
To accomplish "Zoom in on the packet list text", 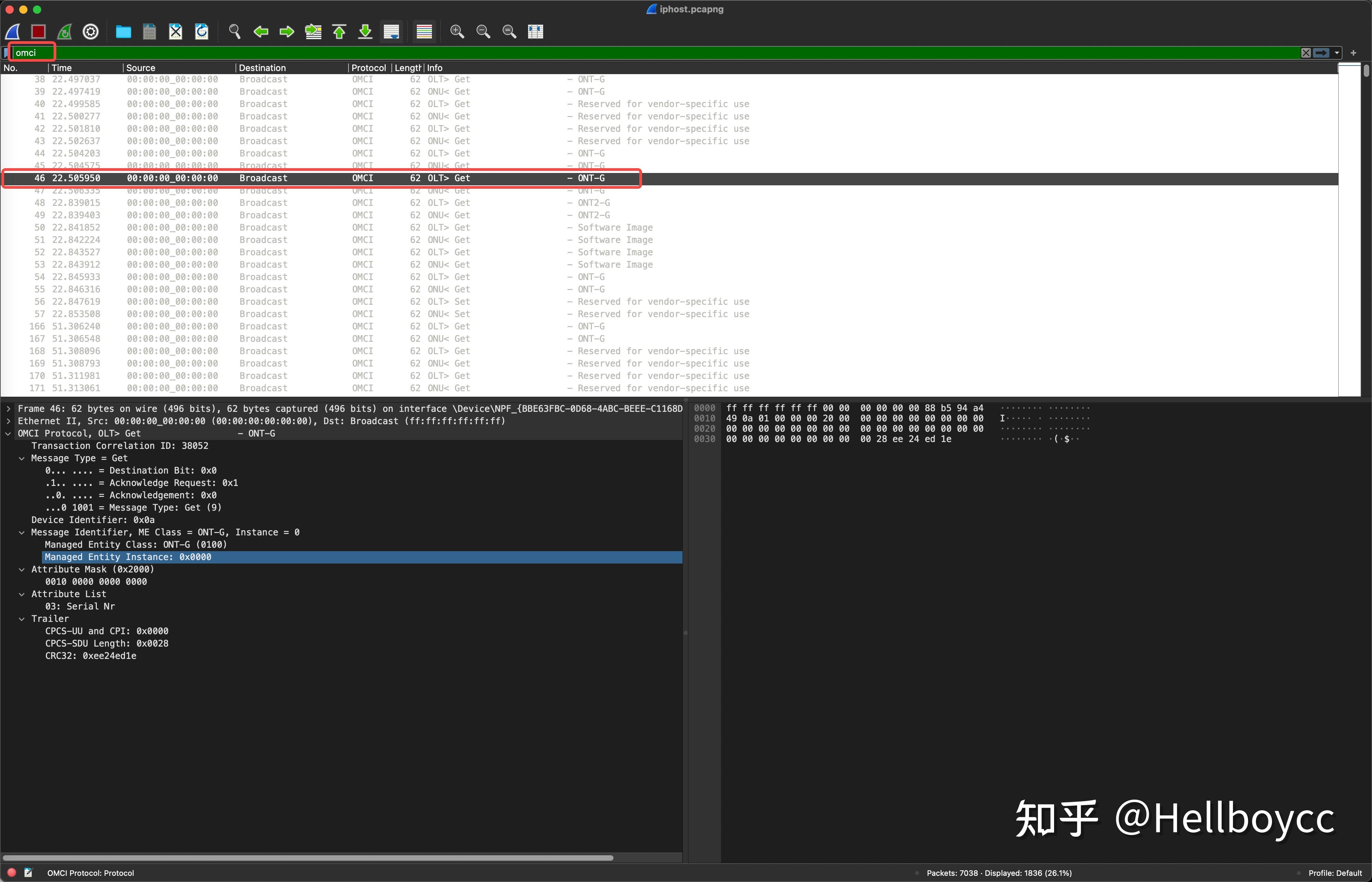I will point(457,32).
